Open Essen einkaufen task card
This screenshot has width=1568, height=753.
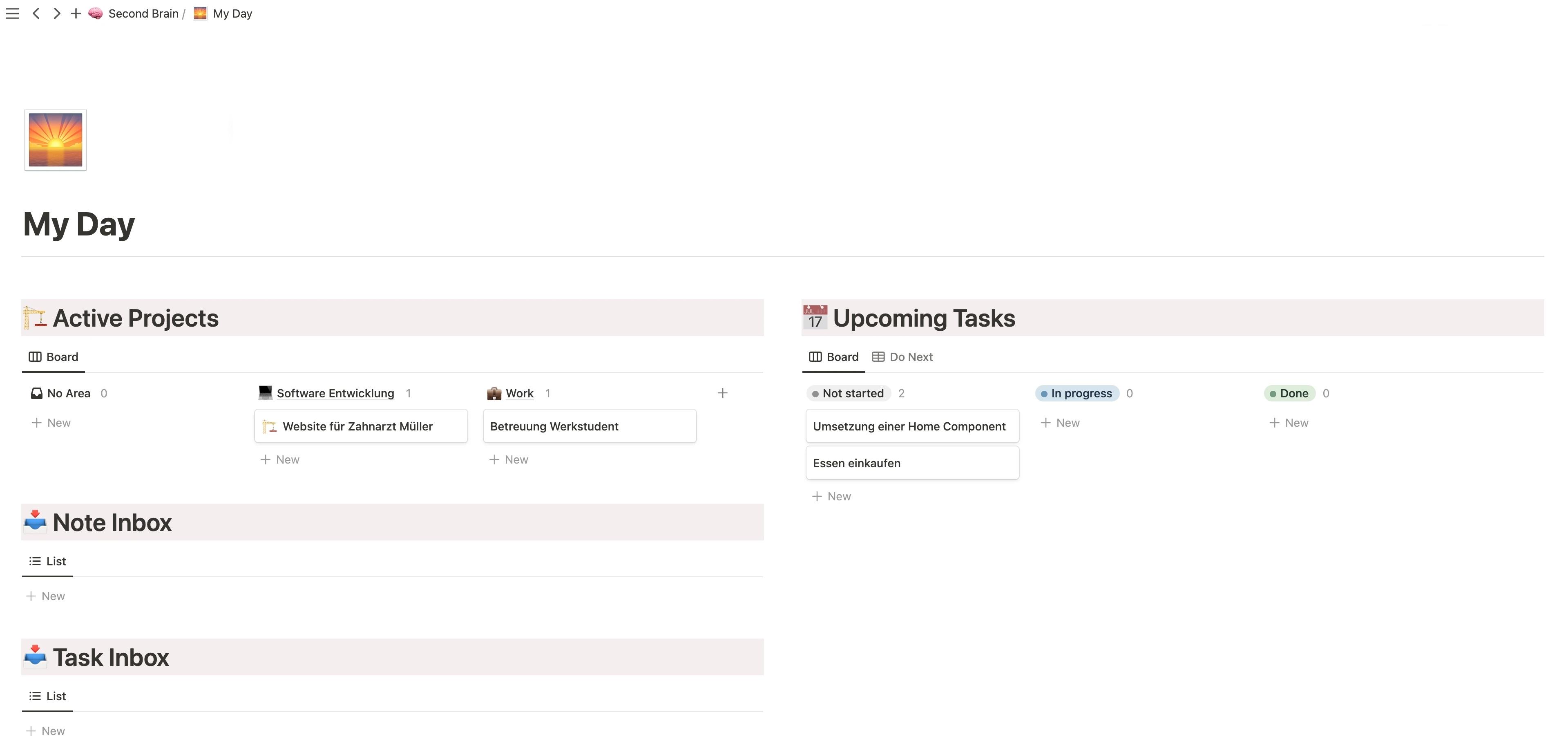pos(912,463)
